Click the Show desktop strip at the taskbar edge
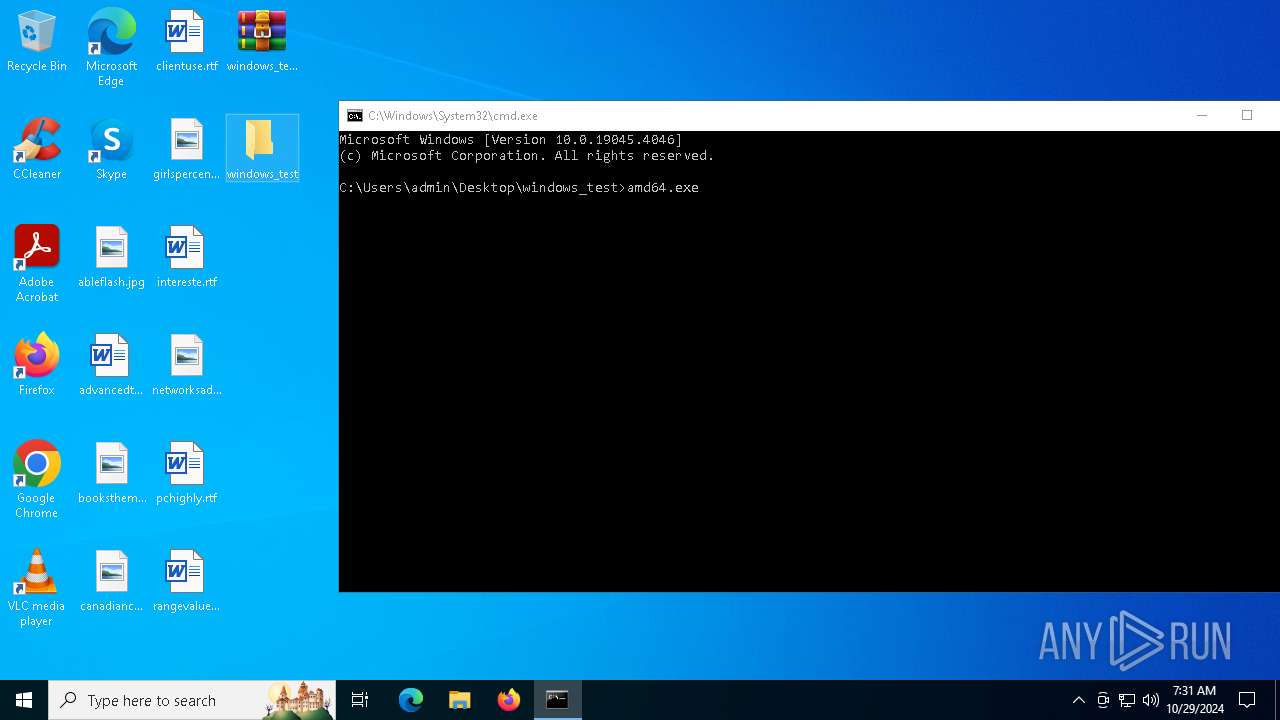Screen dimensions: 1280x720 (x=1277, y=700)
